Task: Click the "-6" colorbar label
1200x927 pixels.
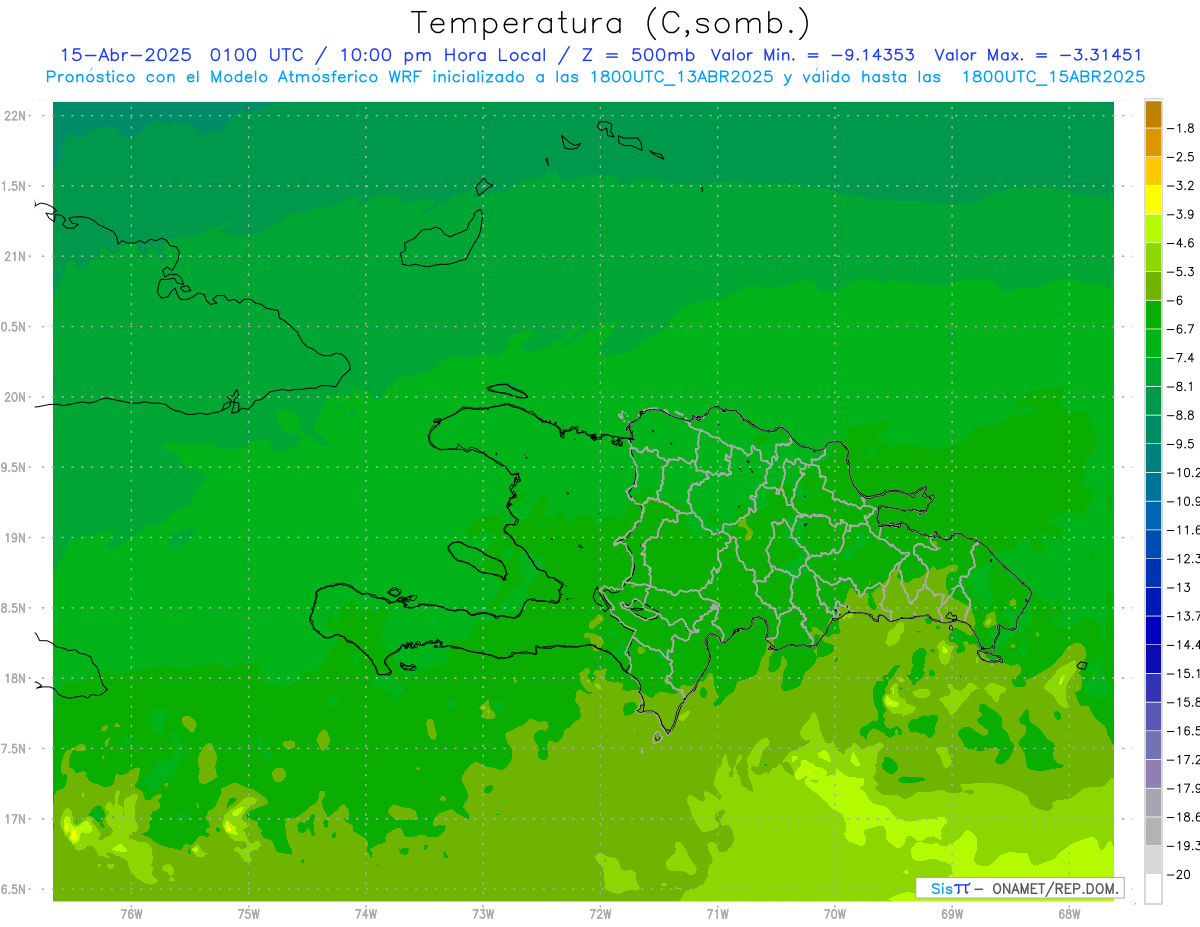Action: [1176, 301]
